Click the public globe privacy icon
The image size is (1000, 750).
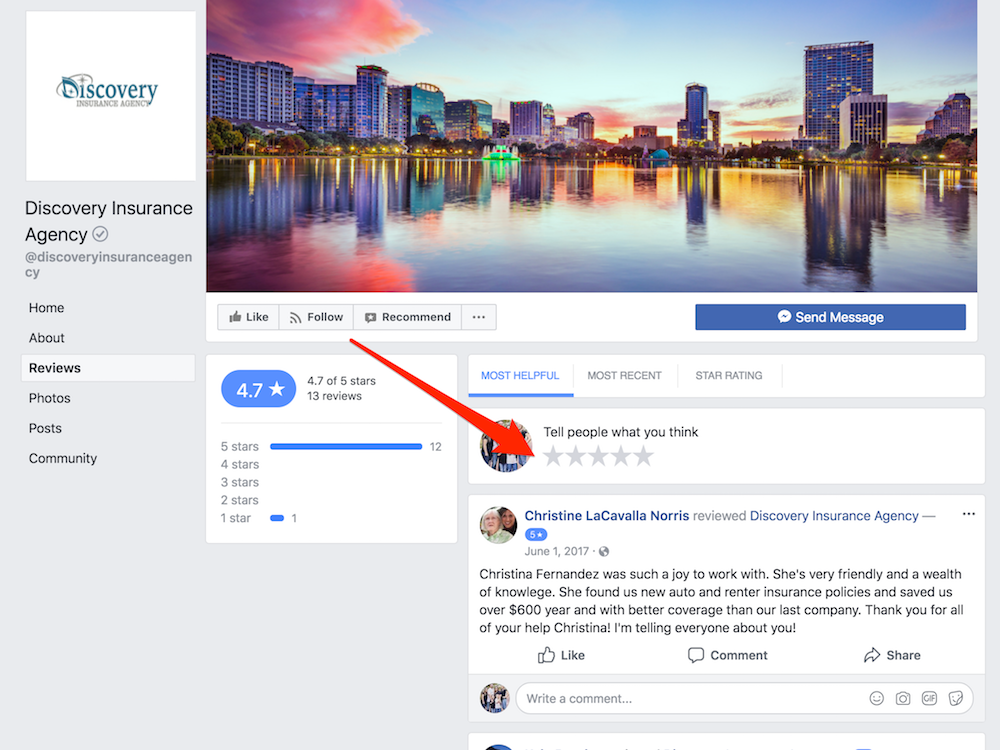pos(604,552)
